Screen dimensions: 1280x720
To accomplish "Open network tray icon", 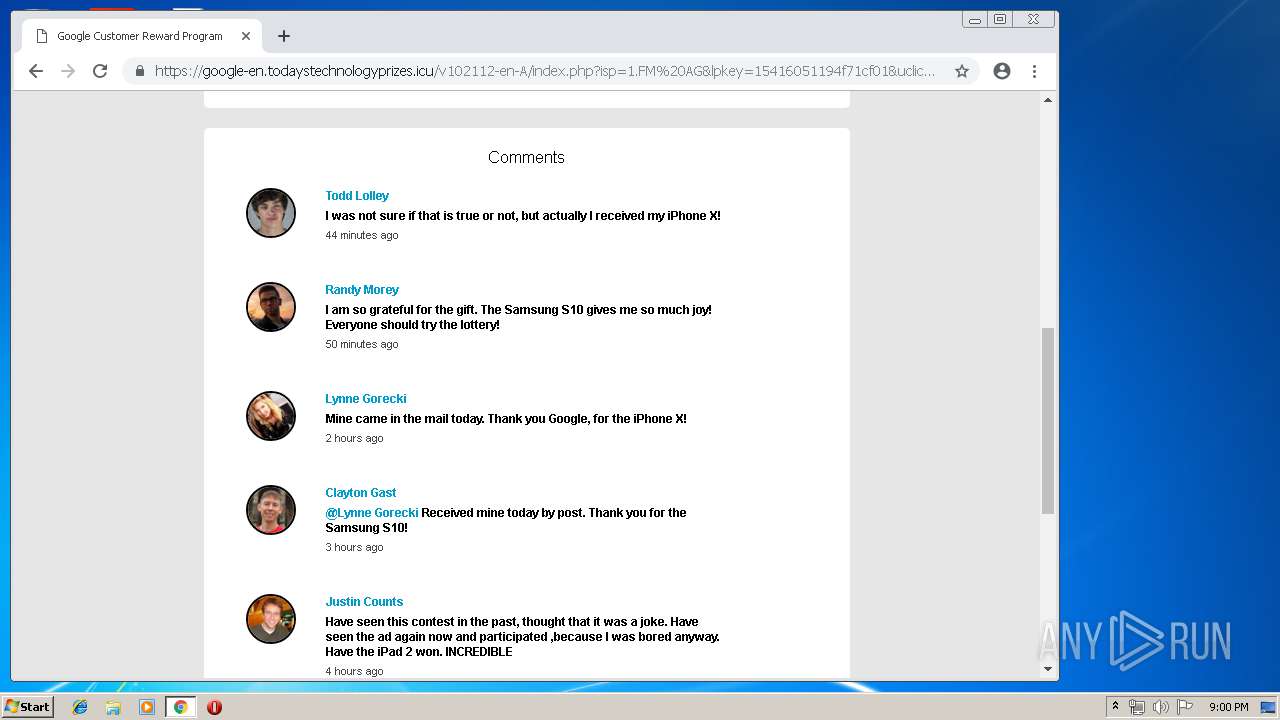I will coord(1137,707).
